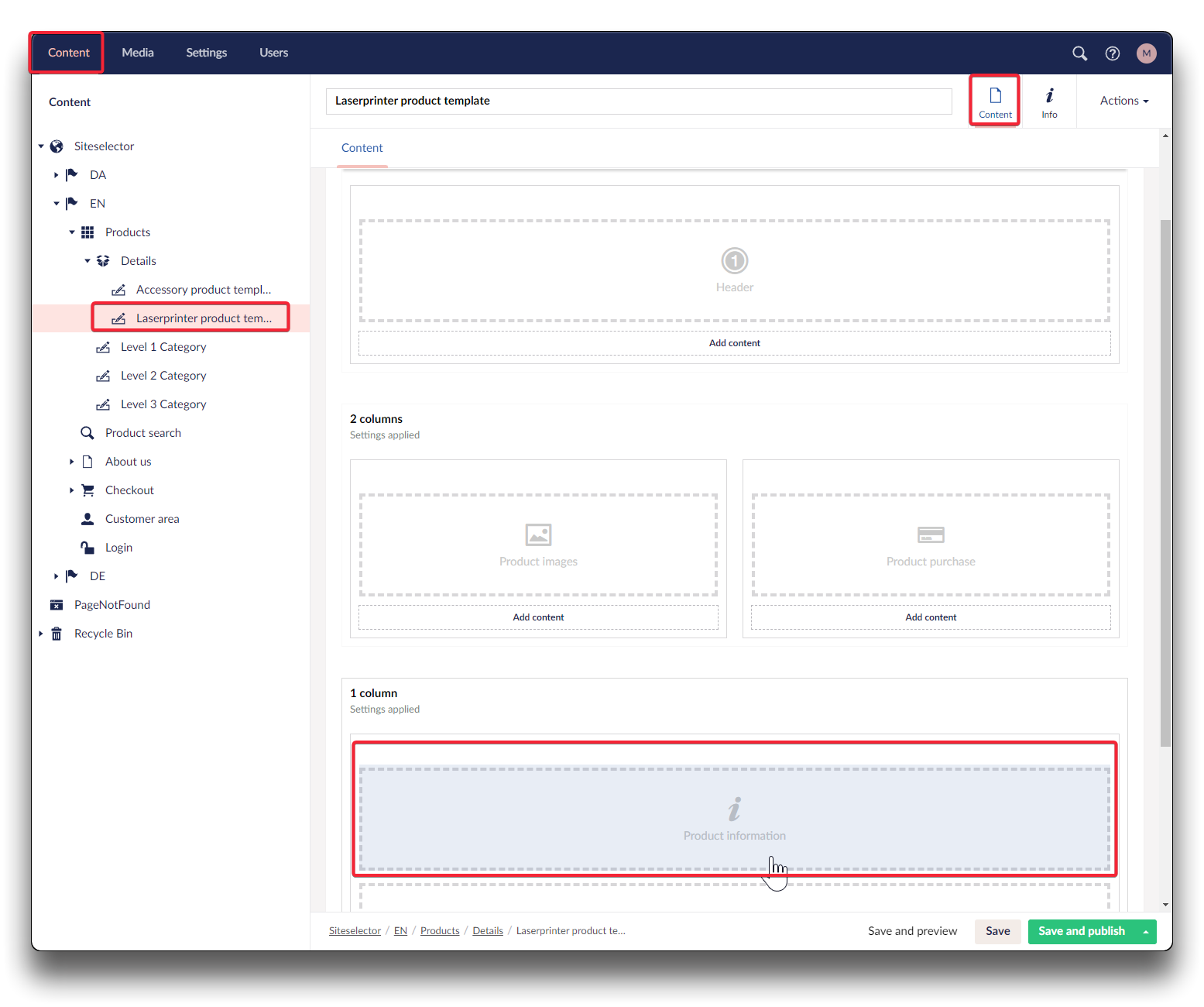Click the page name input field
This screenshot has height=1007, width=1204.
click(x=638, y=101)
